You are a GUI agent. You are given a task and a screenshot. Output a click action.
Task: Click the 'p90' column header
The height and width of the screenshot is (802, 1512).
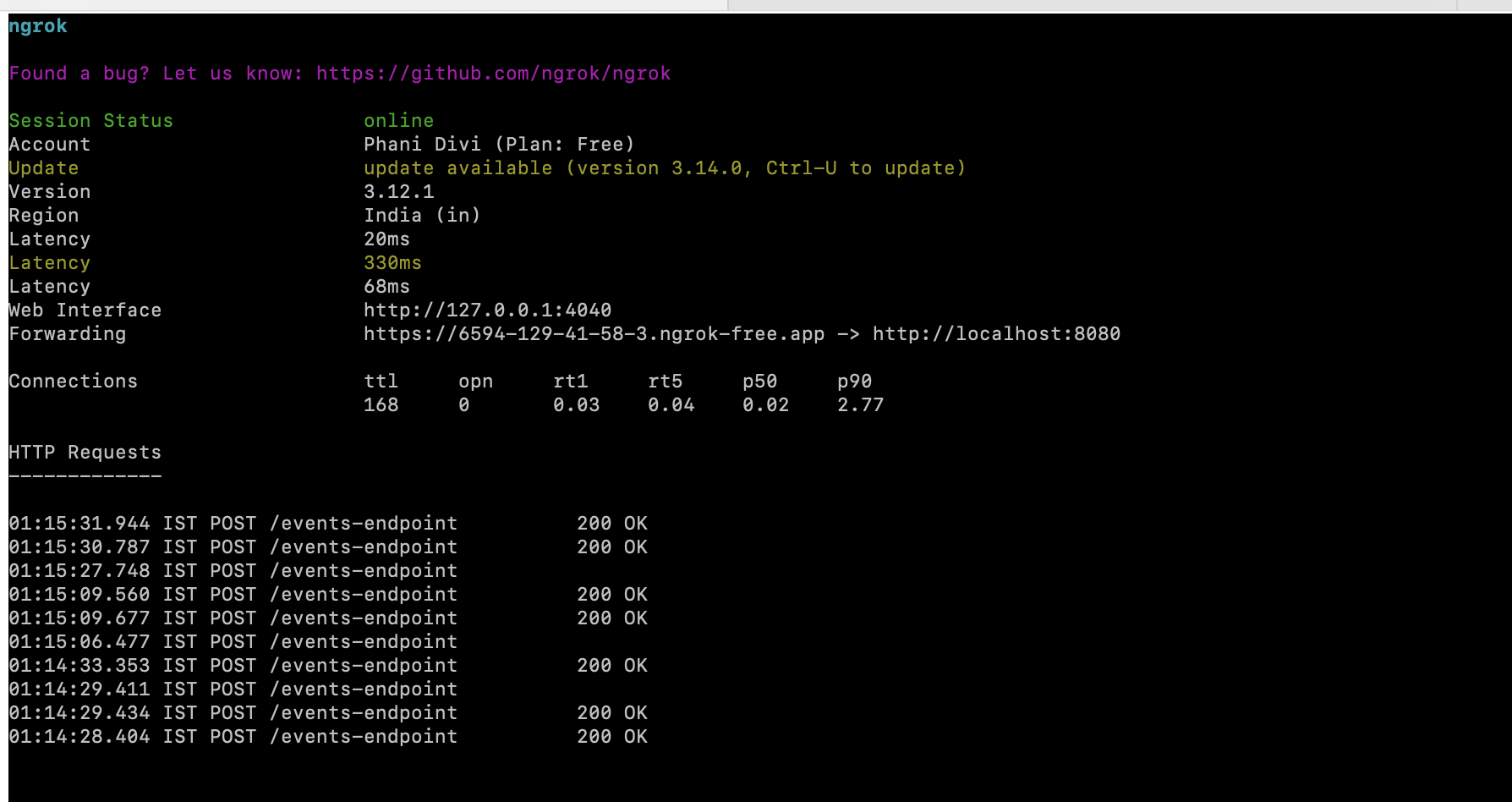tap(854, 382)
